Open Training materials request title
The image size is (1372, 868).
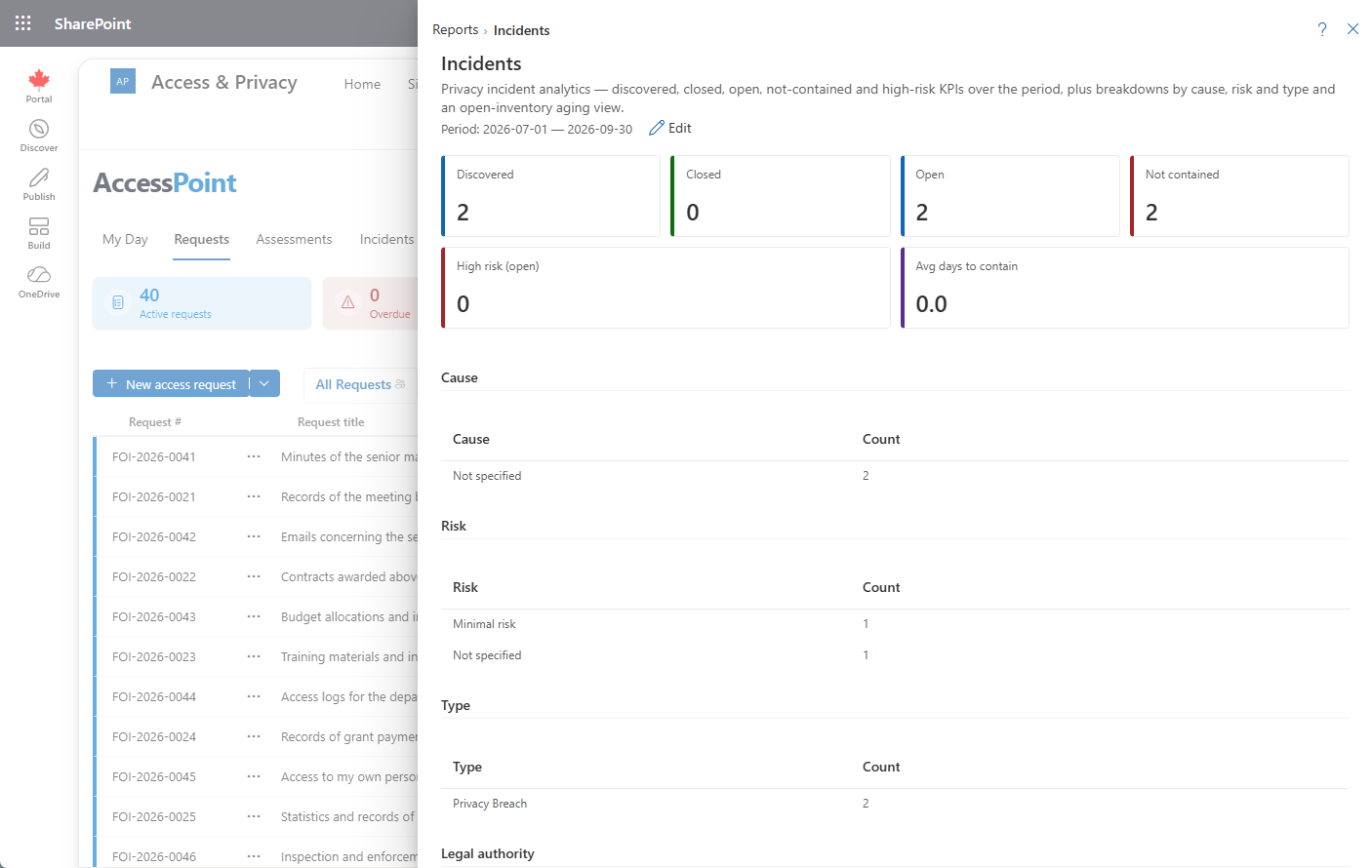point(349,656)
